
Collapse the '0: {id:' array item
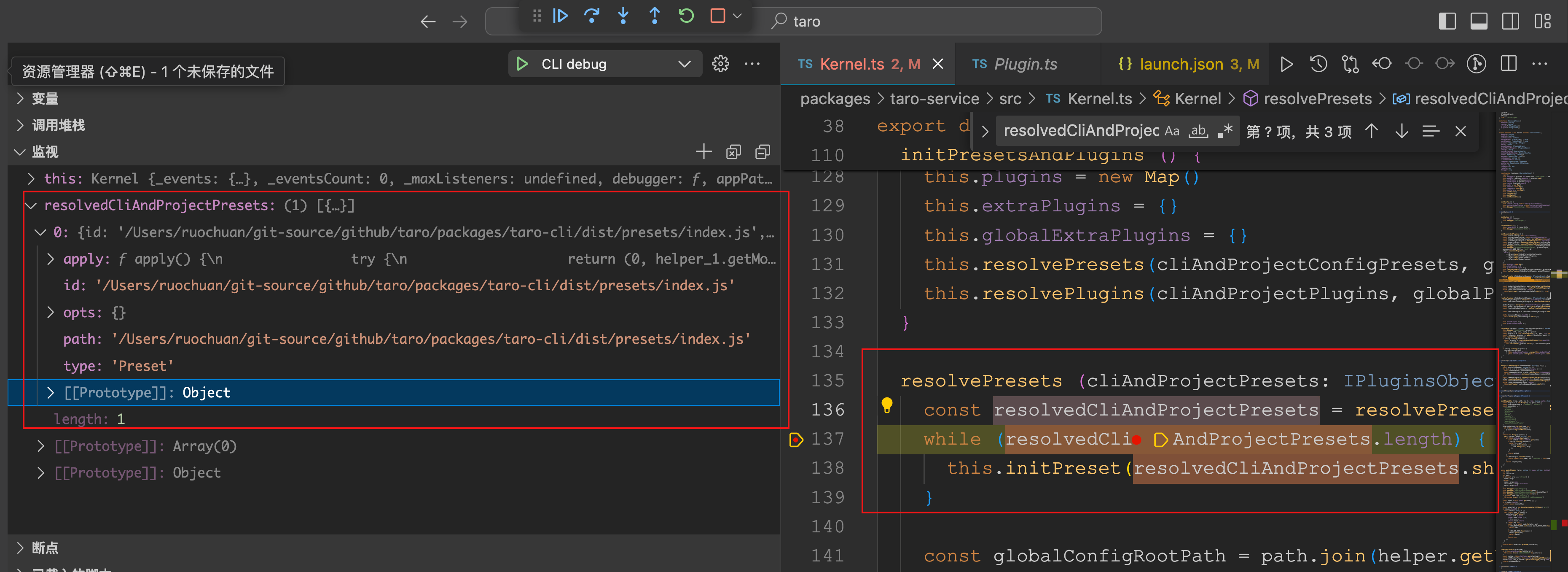(41, 232)
